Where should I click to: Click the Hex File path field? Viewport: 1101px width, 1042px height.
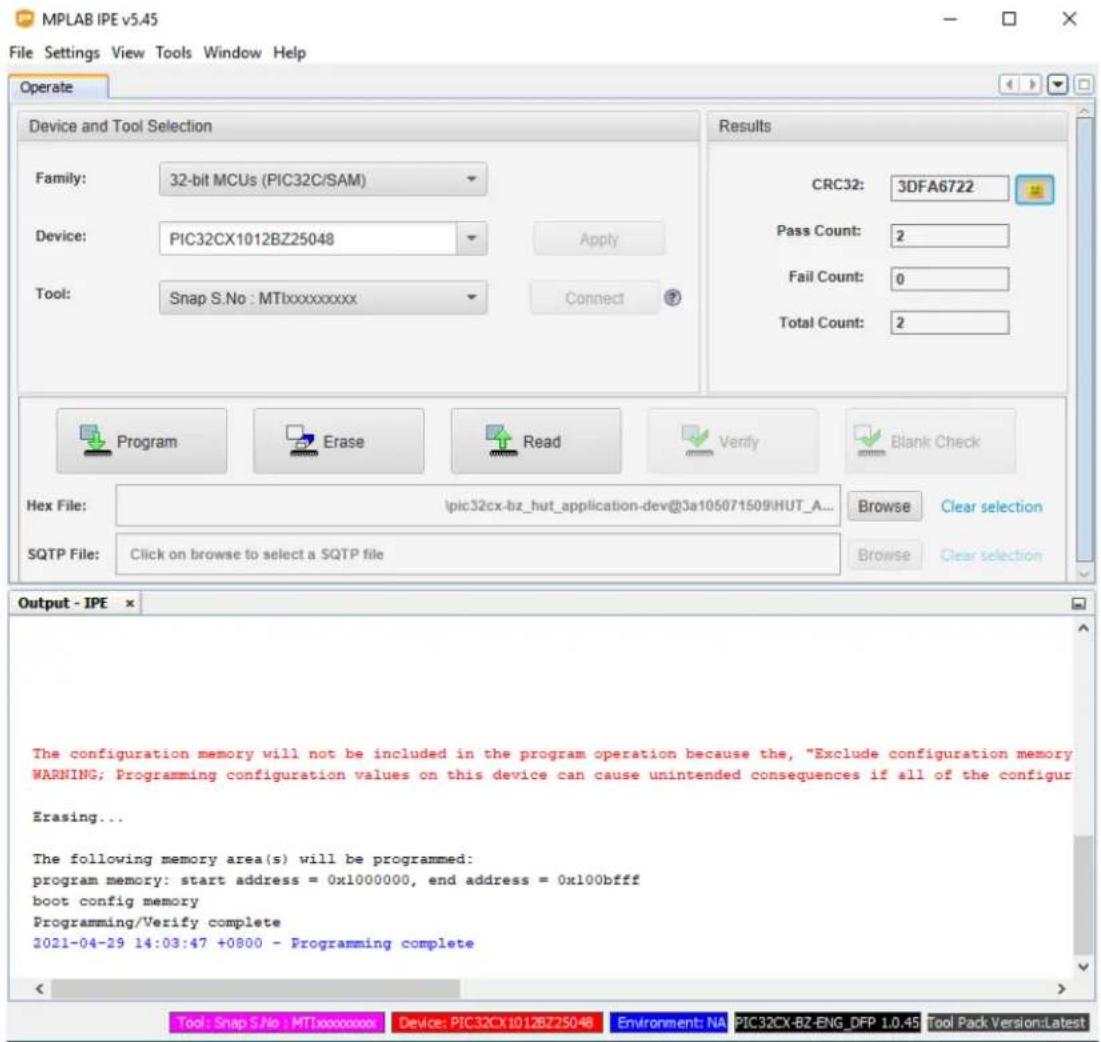(477, 506)
